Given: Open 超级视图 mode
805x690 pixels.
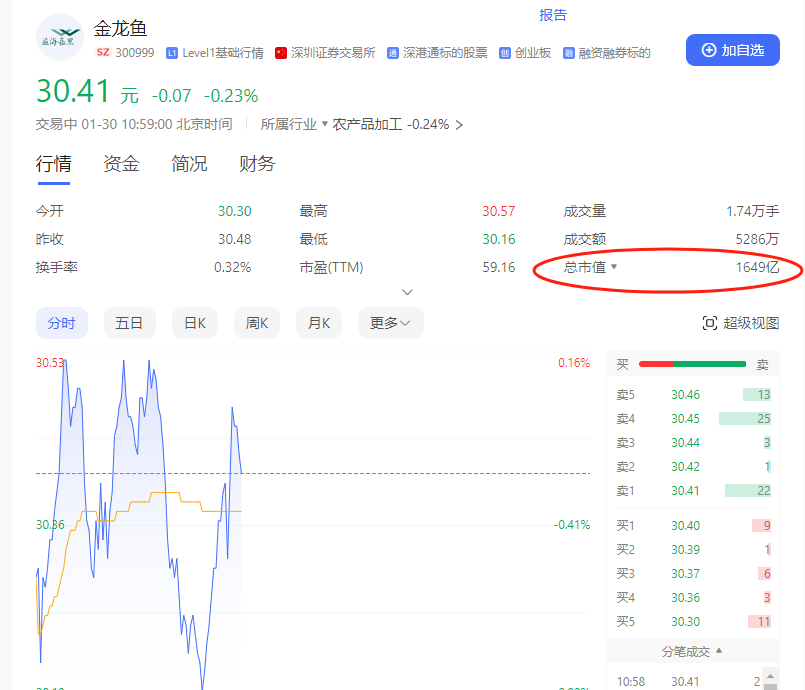Looking at the screenshot, I should tap(741, 323).
